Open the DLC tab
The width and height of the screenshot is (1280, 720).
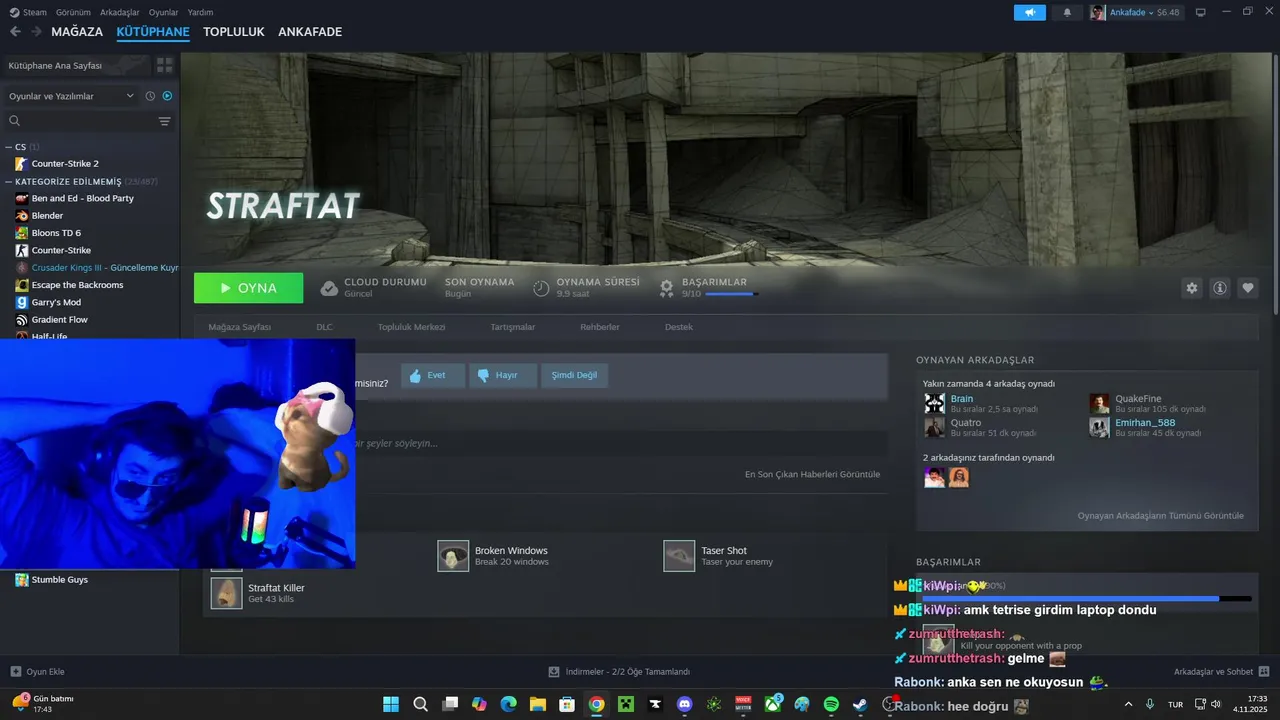pos(324,327)
